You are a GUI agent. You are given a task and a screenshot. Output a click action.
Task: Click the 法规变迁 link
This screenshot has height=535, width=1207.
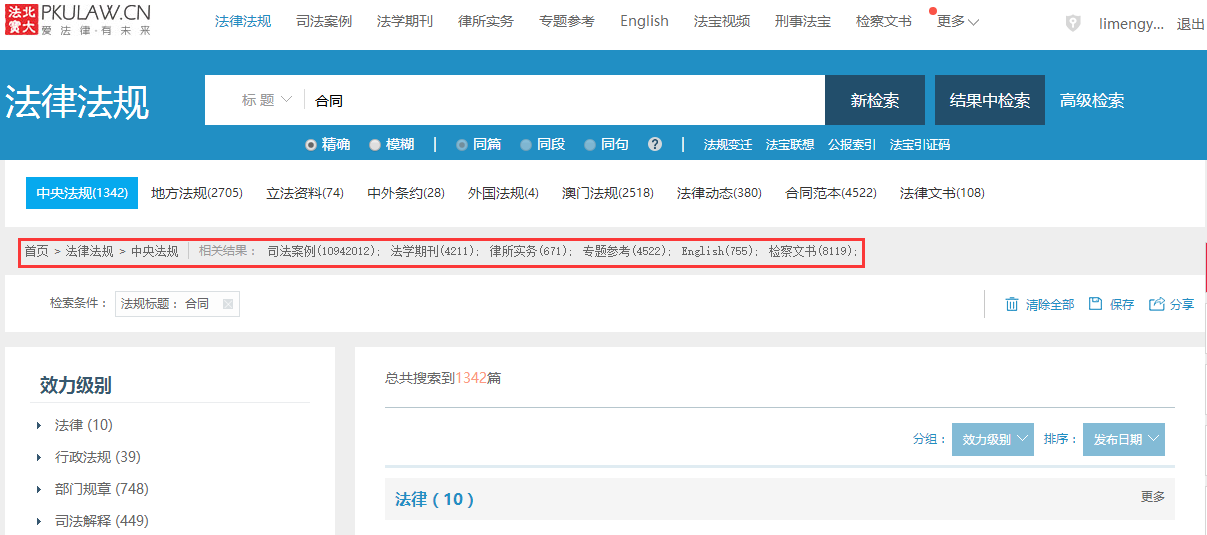(728, 144)
